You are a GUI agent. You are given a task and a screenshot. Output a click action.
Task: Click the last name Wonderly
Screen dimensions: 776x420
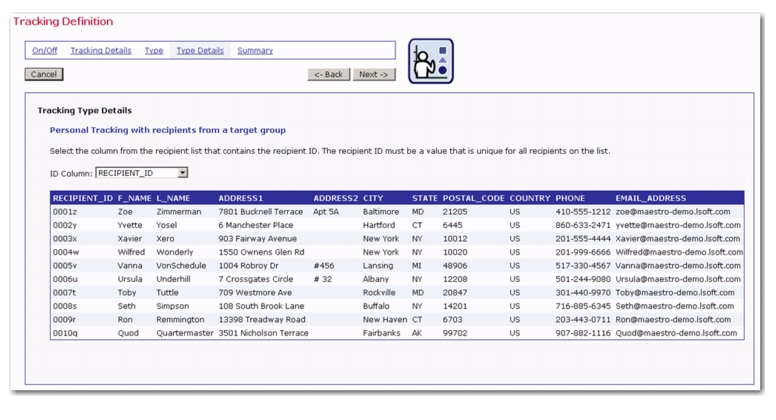pyautogui.click(x=175, y=252)
